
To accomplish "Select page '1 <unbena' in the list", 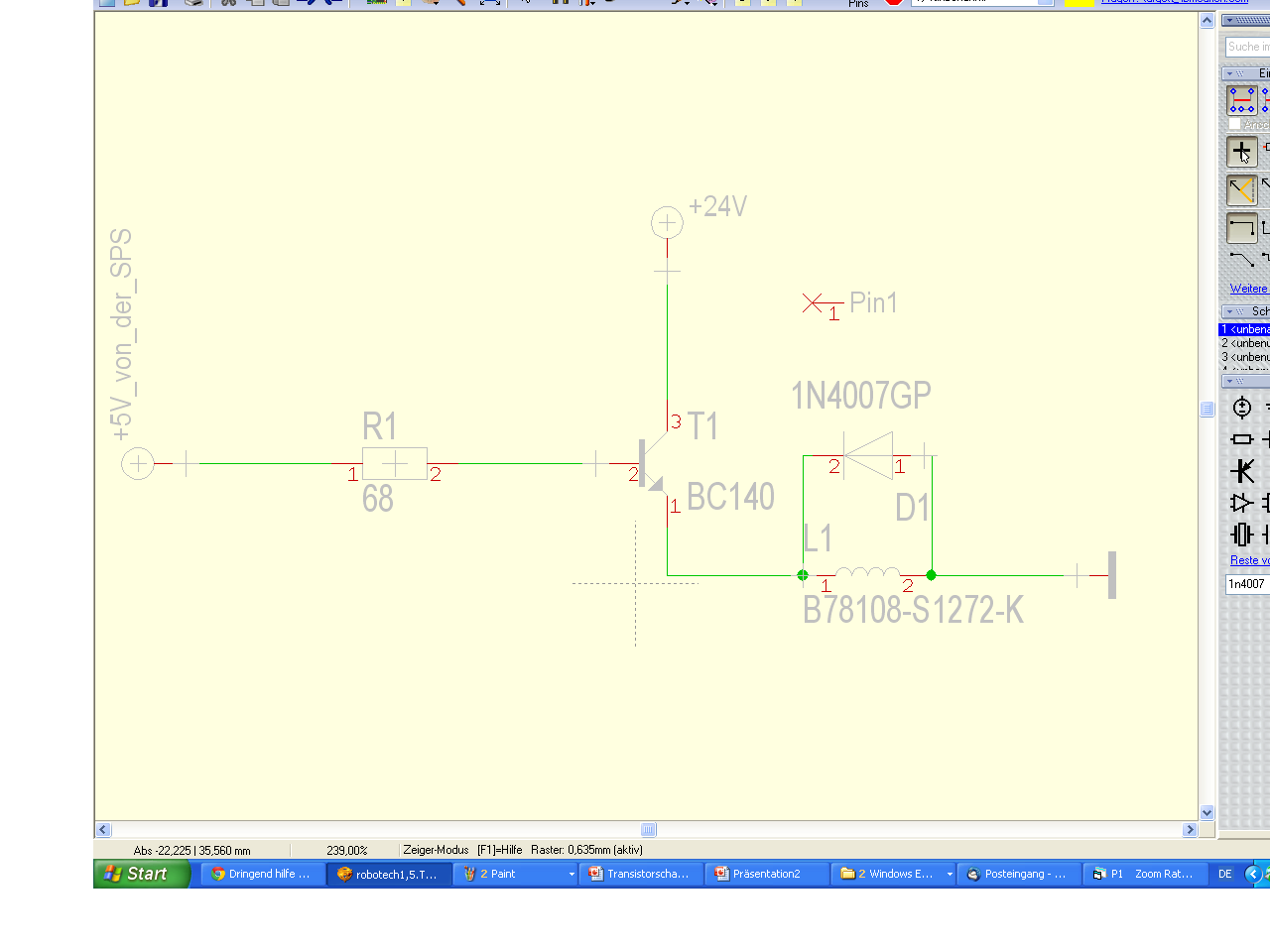I will click(x=1244, y=329).
